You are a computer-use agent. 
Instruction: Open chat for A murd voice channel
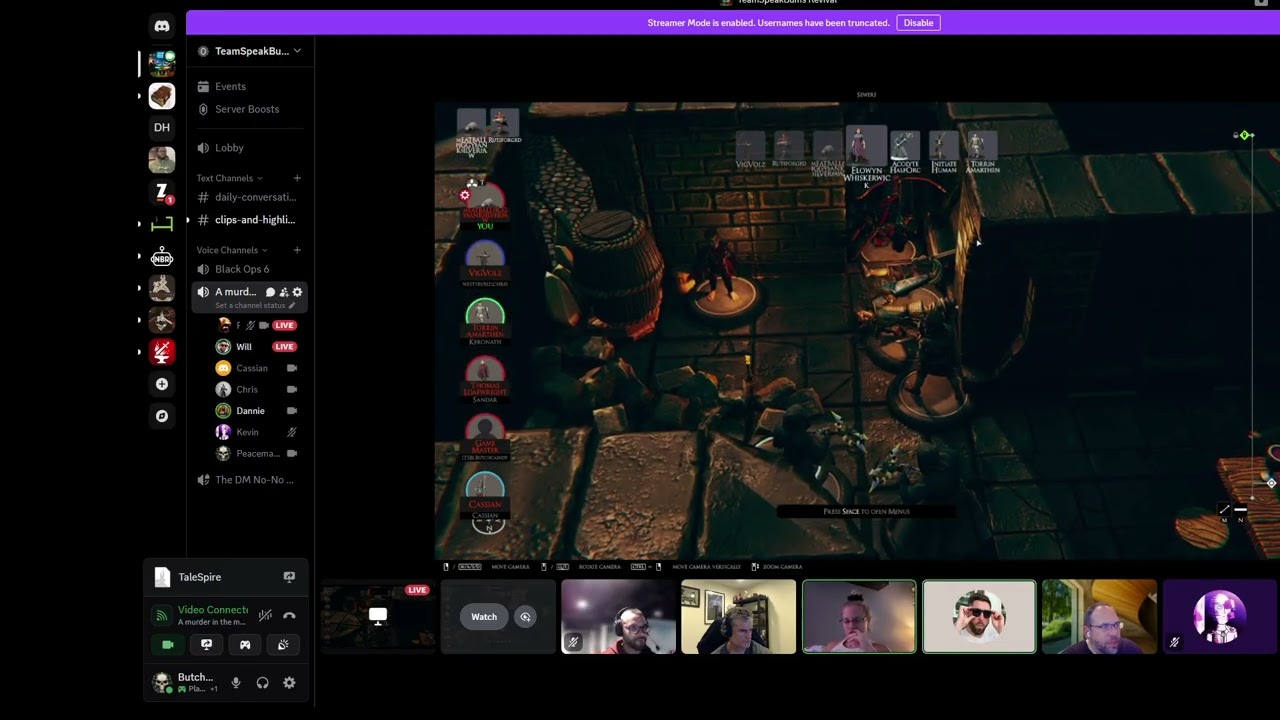tap(270, 292)
